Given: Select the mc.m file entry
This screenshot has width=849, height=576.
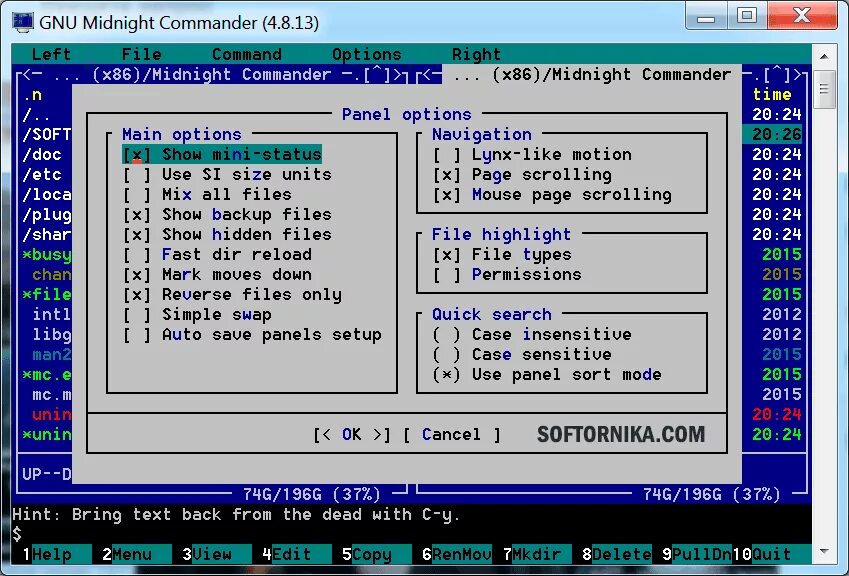Looking at the screenshot, I should (x=51, y=395).
